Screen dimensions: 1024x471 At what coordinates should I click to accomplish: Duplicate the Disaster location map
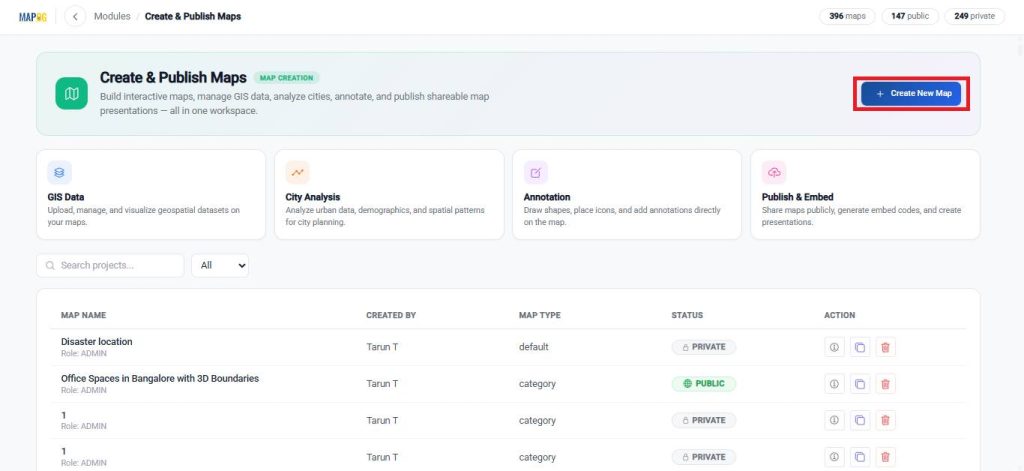click(x=860, y=348)
